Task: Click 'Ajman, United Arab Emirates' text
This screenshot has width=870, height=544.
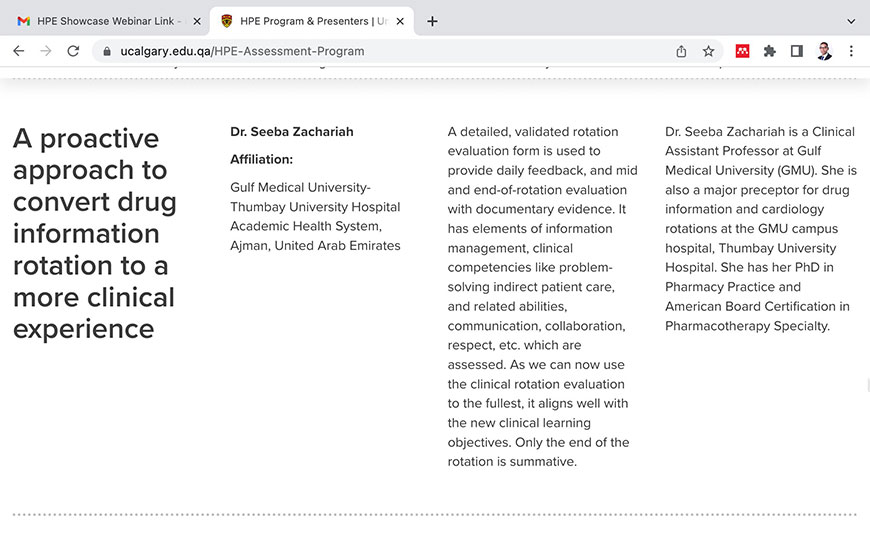Action: pyautogui.click(x=315, y=245)
